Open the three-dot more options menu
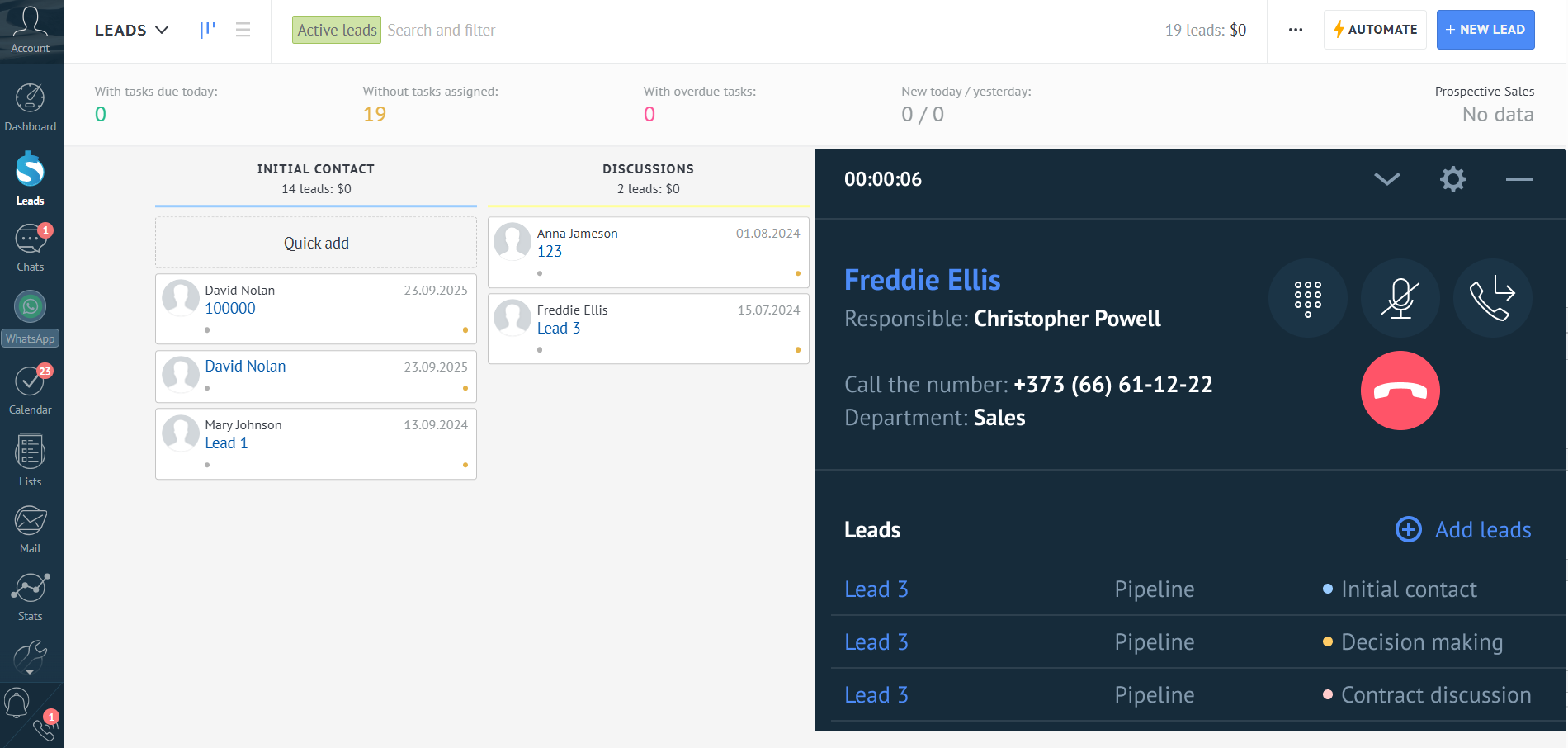 (1295, 30)
